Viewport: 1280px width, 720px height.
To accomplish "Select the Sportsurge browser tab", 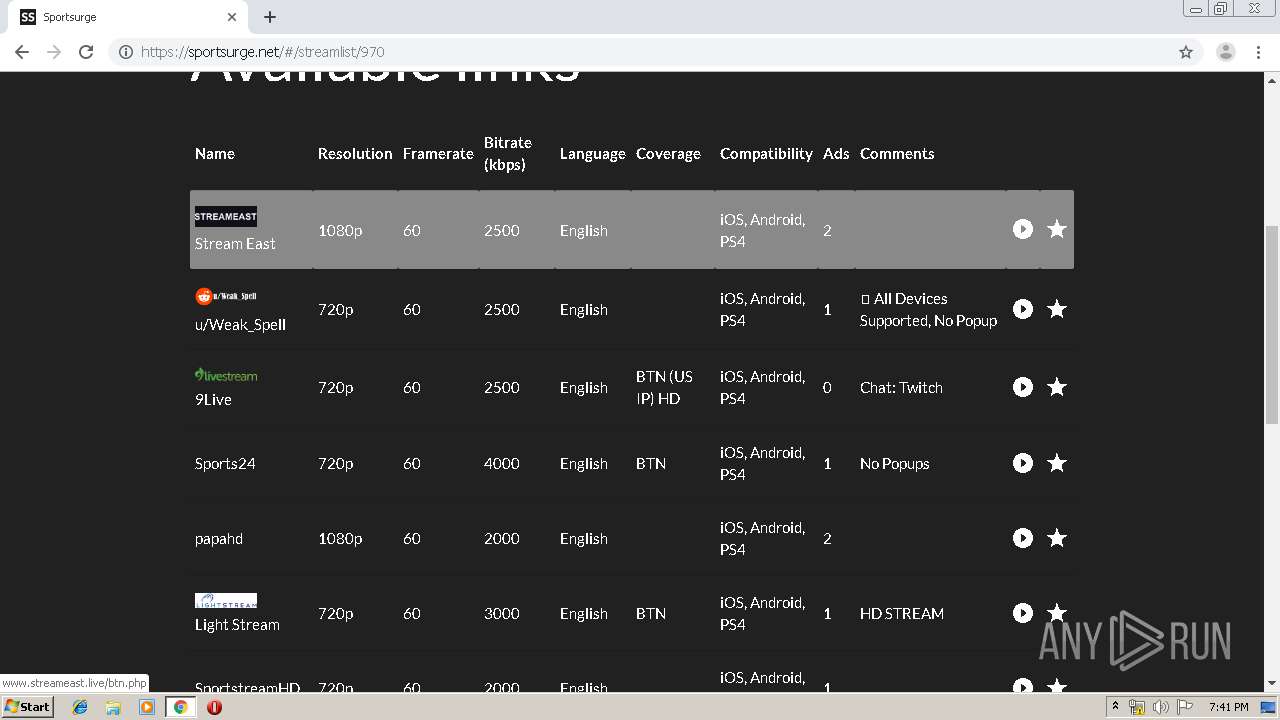I will point(130,17).
